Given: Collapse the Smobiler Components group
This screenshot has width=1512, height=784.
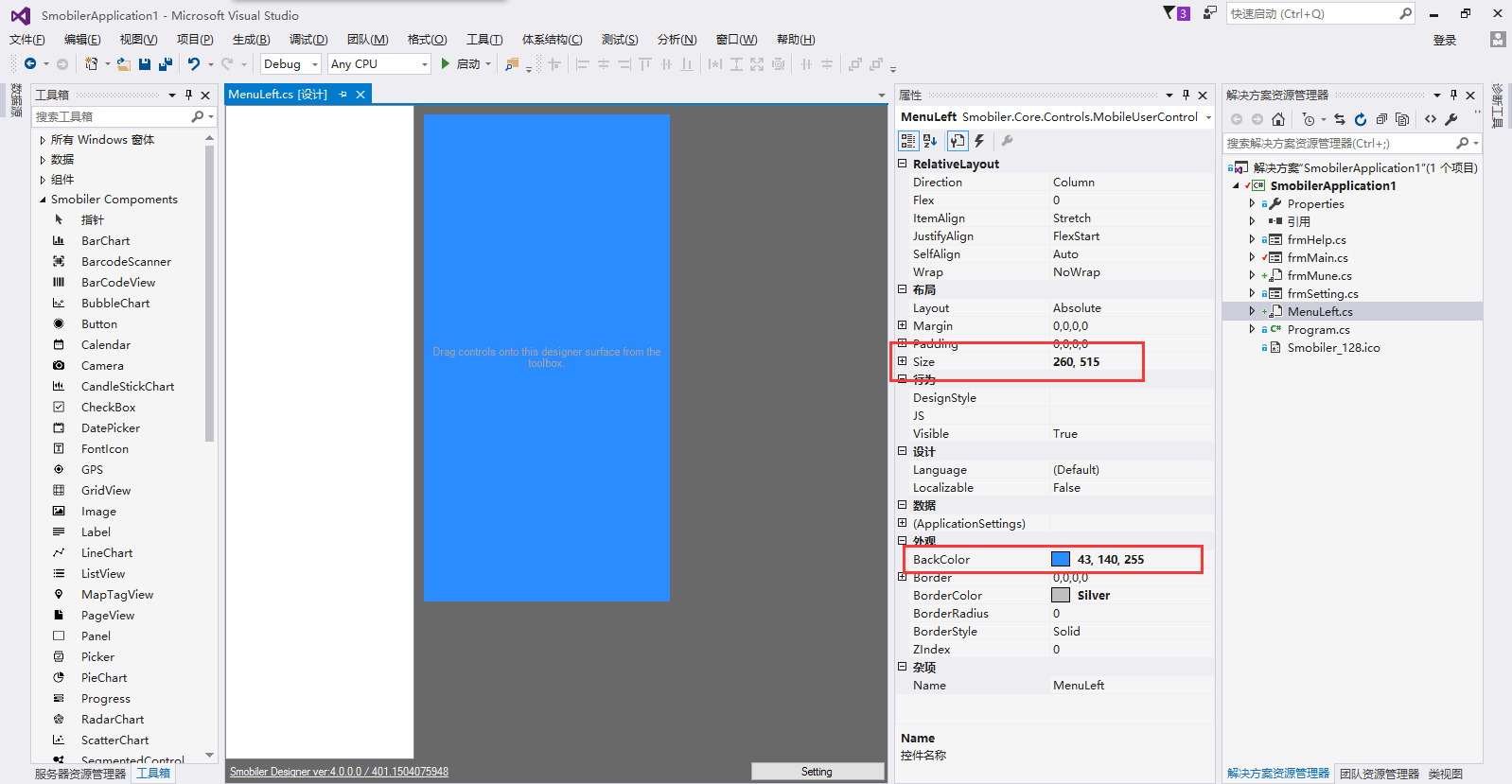Looking at the screenshot, I should point(43,200).
